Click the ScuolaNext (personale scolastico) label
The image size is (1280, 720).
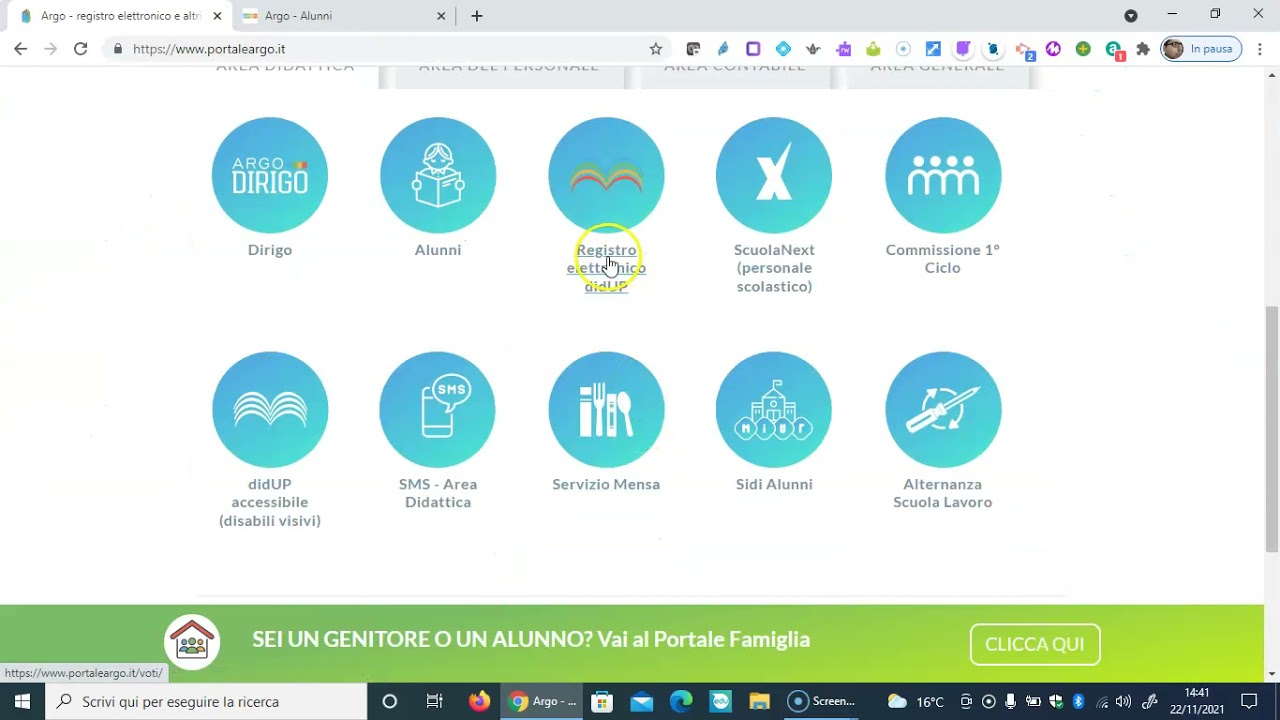[774, 268]
